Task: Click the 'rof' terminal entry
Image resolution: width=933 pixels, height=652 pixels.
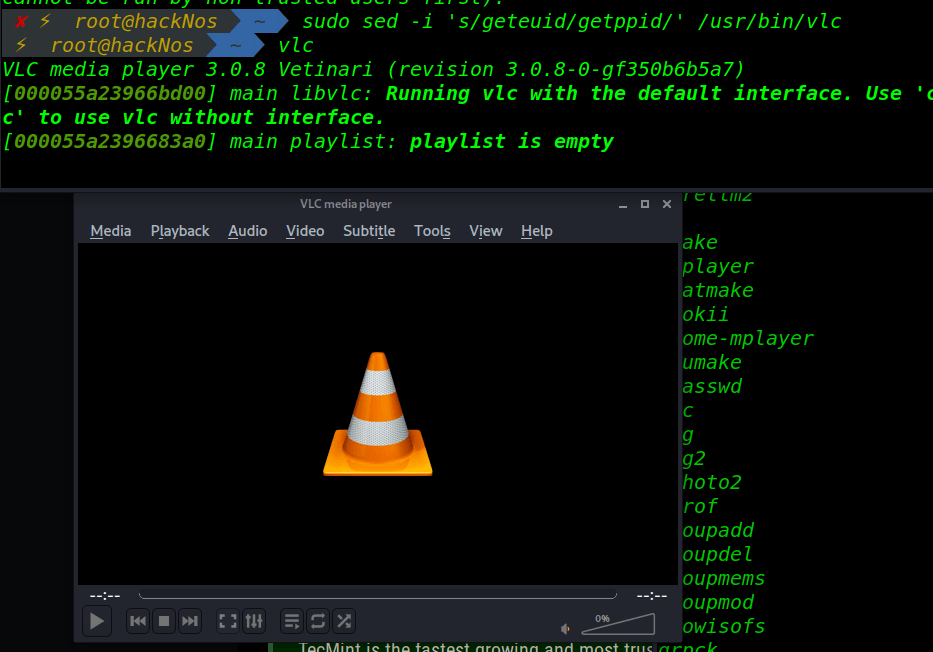Action: click(x=700, y=507)
